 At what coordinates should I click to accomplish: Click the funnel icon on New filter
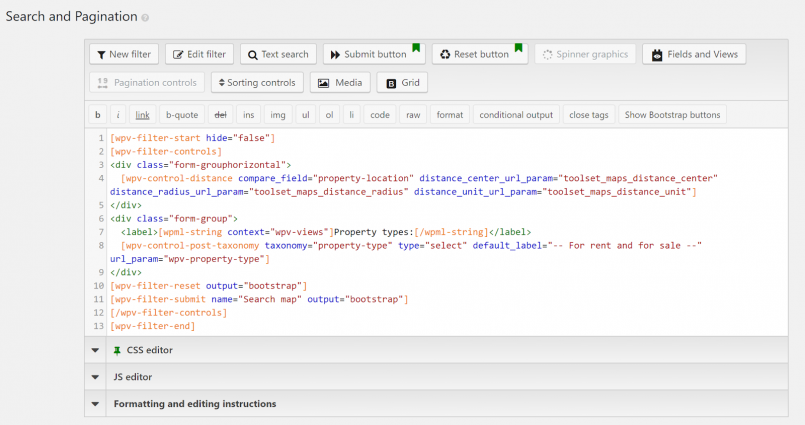(x=101, y=55)
